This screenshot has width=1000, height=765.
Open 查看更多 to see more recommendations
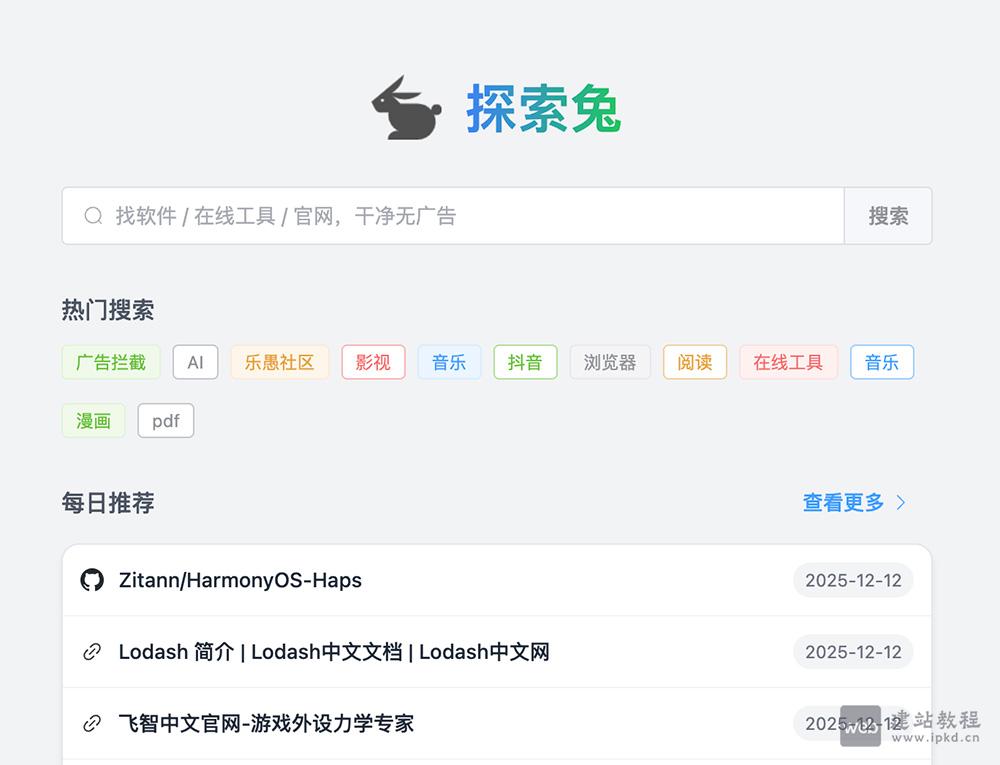(x=844, y=503)
